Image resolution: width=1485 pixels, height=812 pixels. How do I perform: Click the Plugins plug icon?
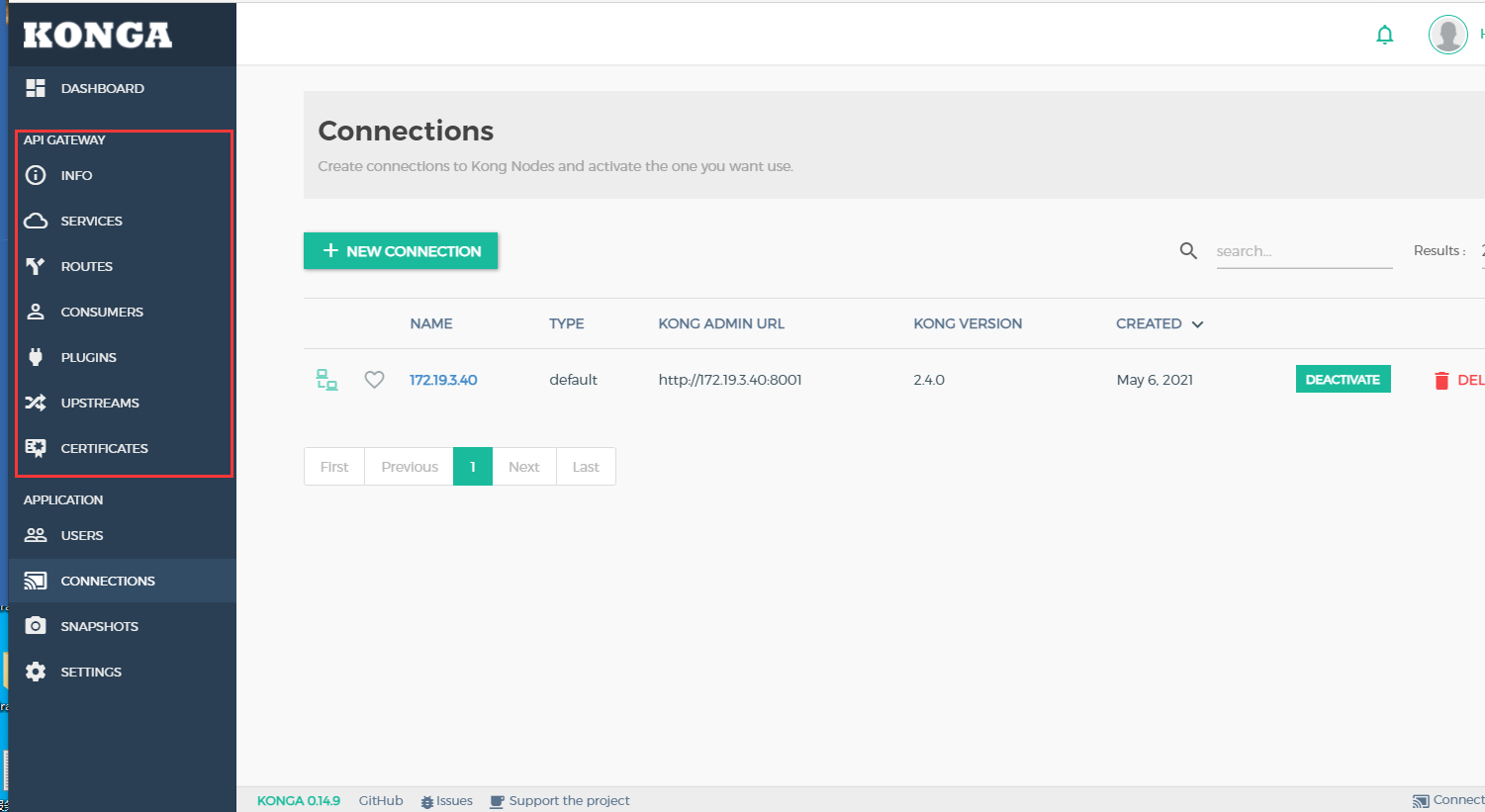[x=36, y=357]
